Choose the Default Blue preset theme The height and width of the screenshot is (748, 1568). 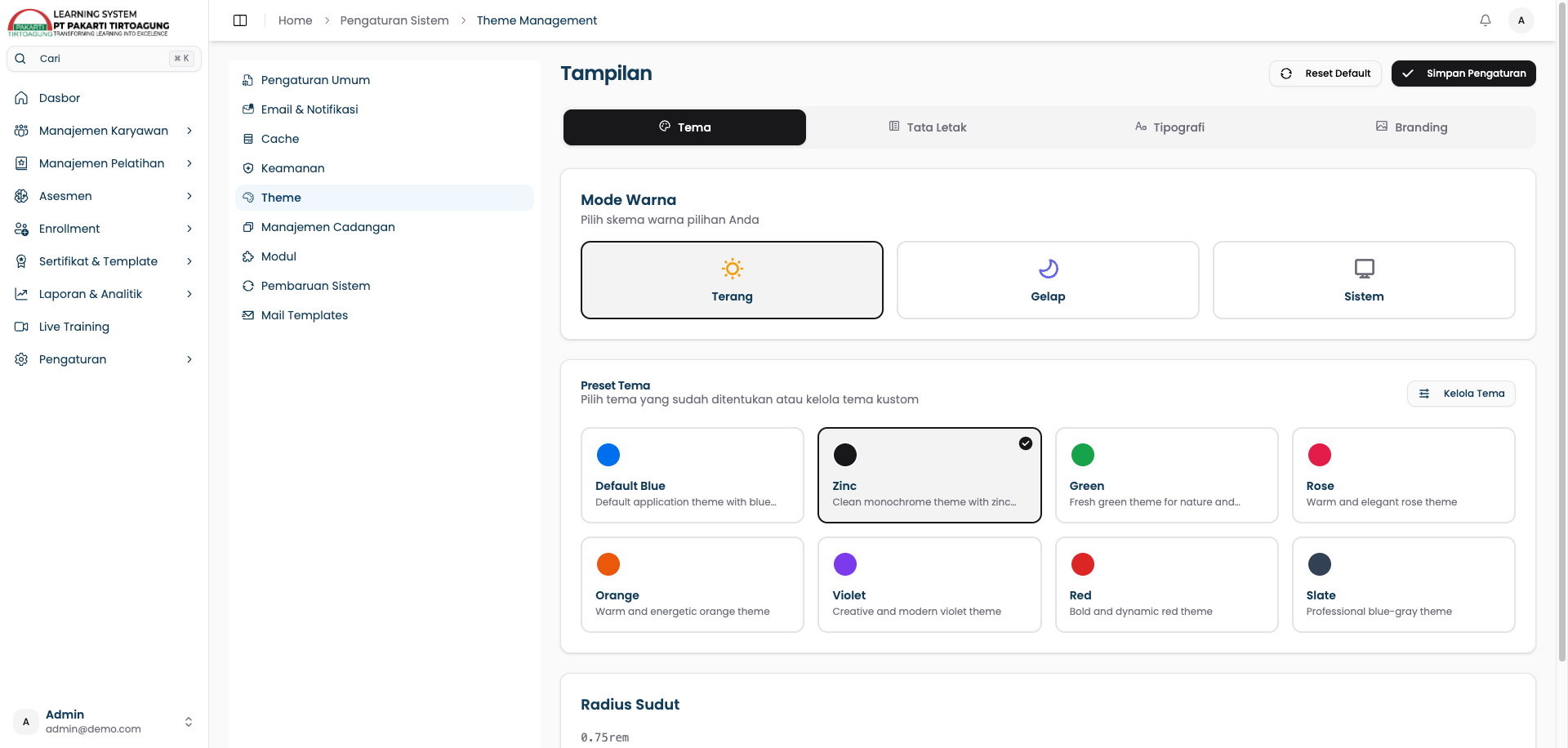(x=693, y=475)
